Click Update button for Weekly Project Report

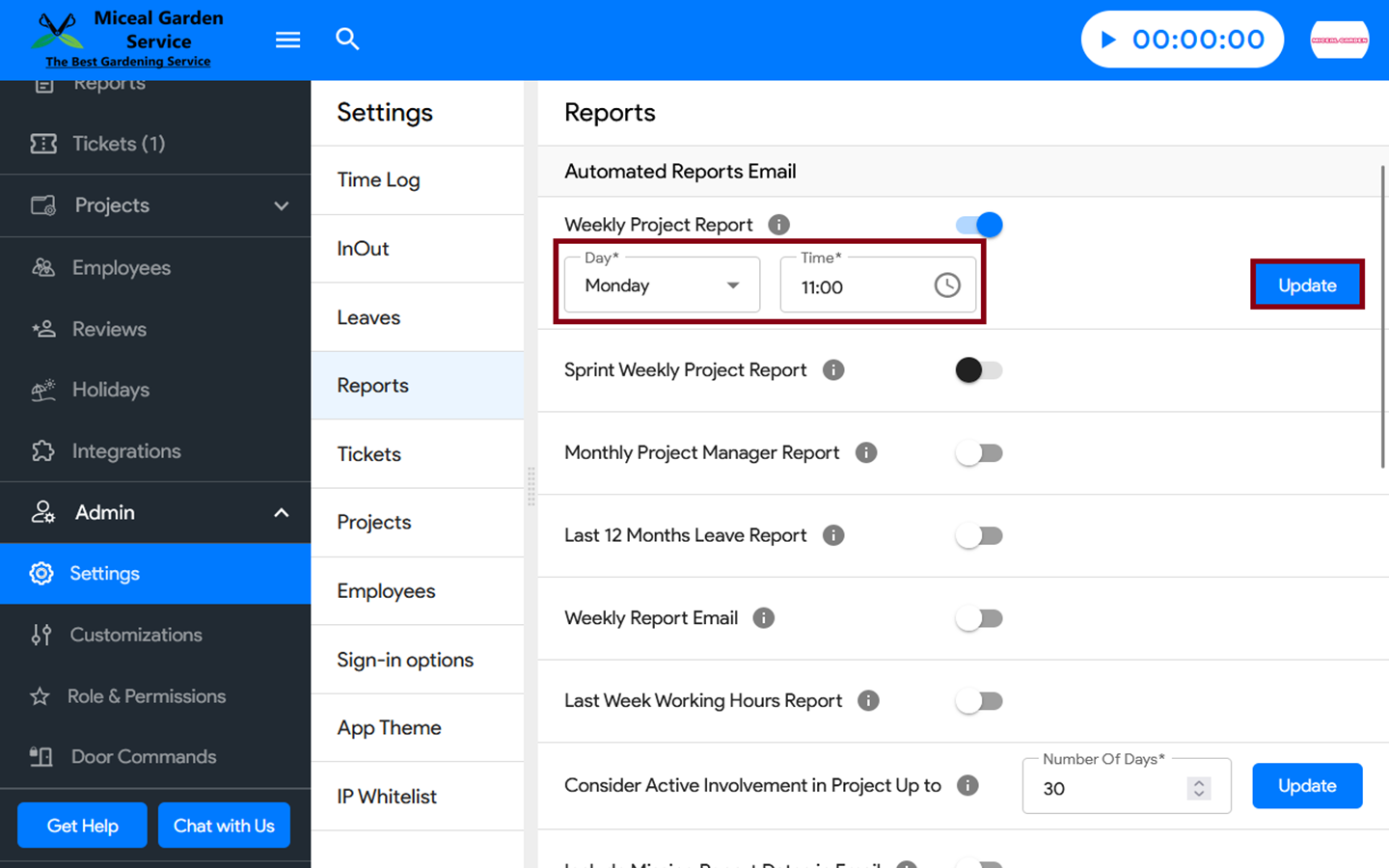coord(1307,285)
